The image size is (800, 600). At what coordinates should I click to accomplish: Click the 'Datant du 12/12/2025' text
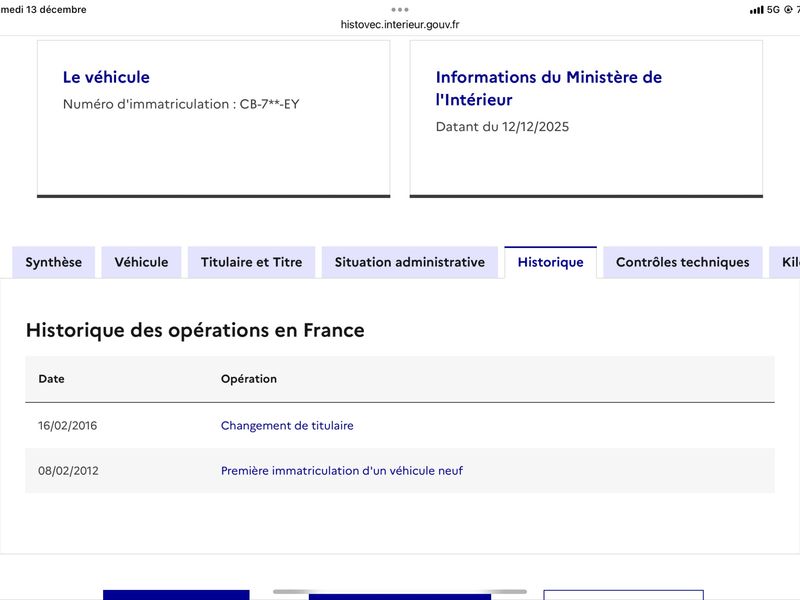503,127
